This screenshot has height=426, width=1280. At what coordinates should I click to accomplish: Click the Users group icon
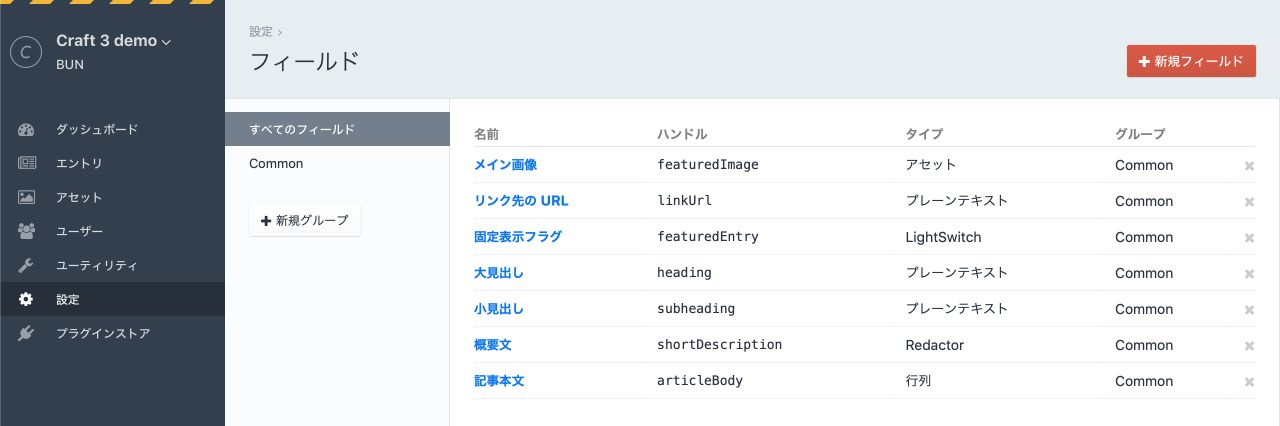27,231
